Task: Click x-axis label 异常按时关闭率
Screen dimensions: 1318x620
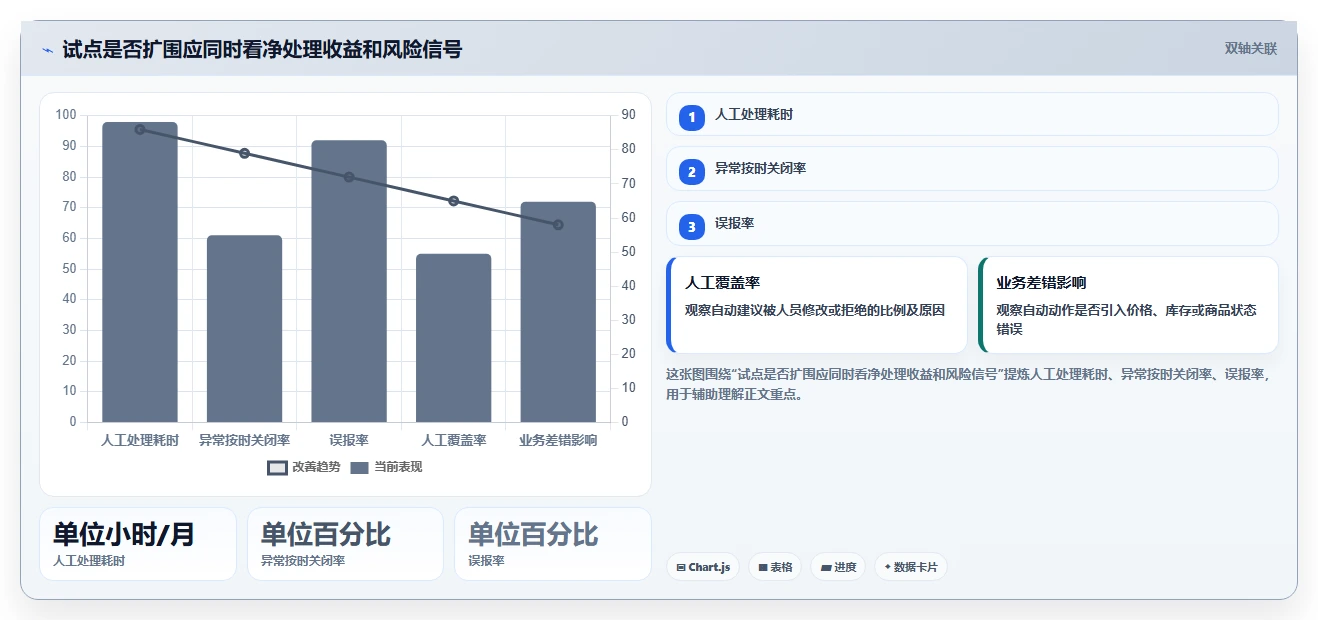Action: tap(244, 440)
